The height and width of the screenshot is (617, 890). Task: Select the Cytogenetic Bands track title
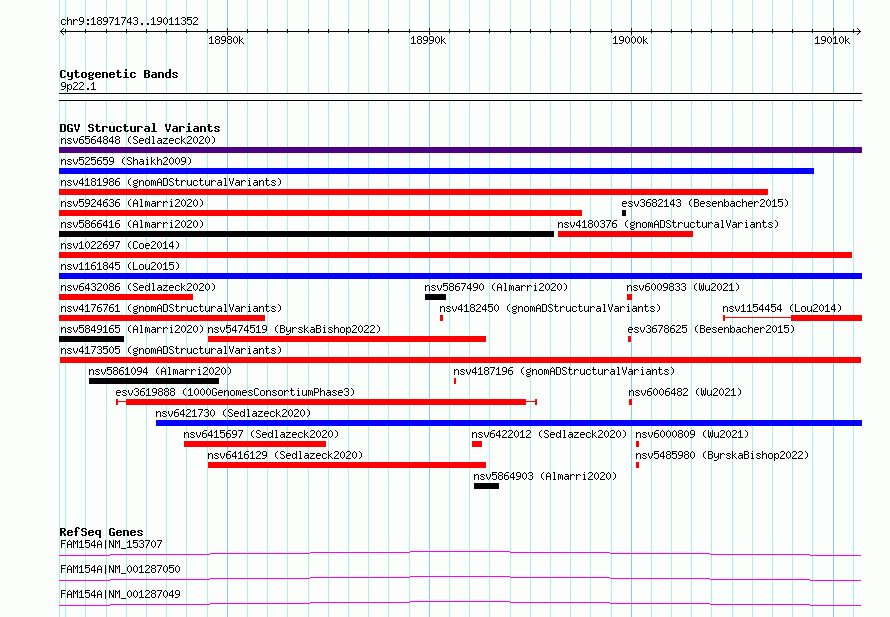click(119, 74)
